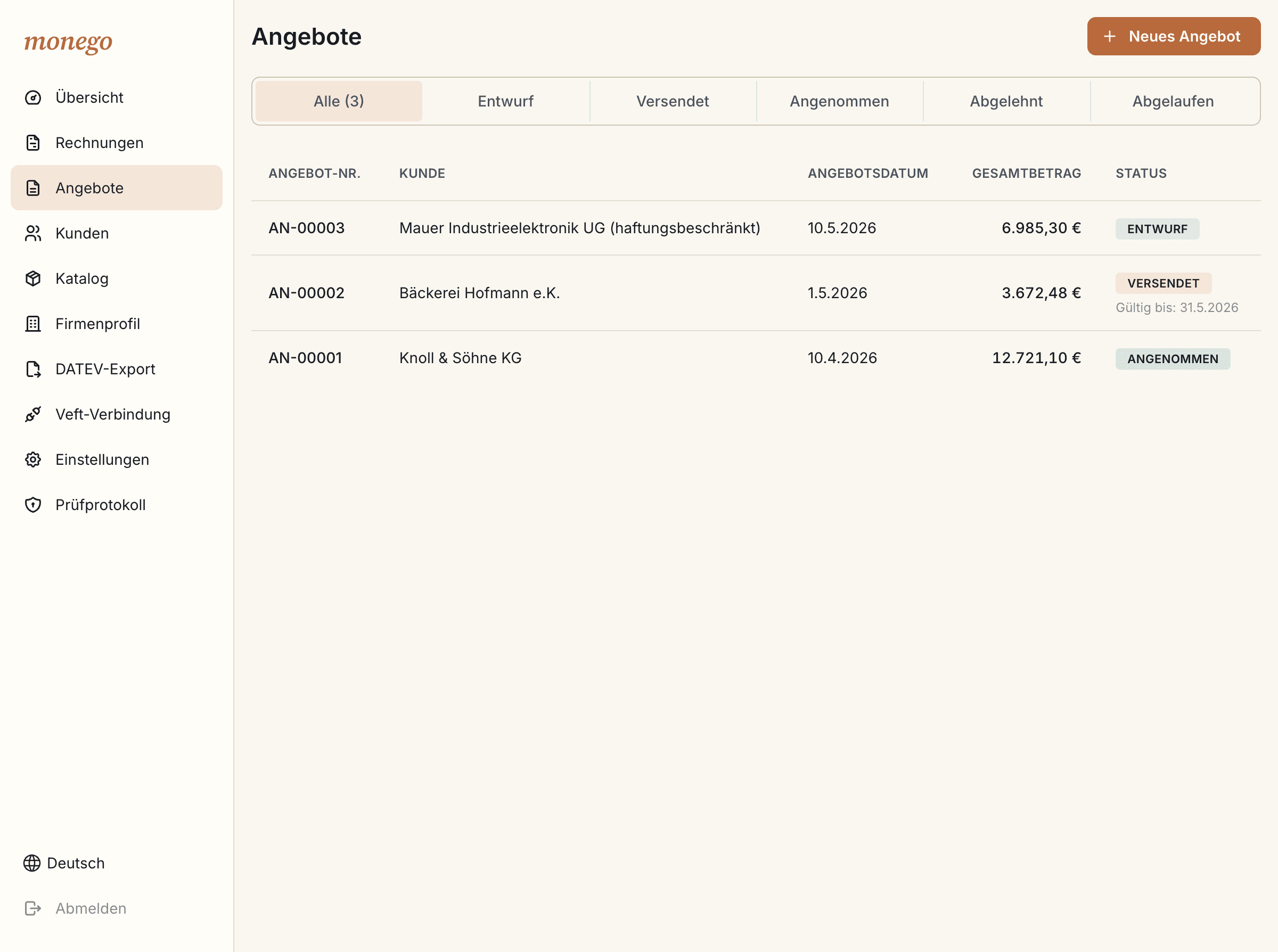Click the Prüfprotokoll shield icon

pyautogui.click(x=33, y=505)
